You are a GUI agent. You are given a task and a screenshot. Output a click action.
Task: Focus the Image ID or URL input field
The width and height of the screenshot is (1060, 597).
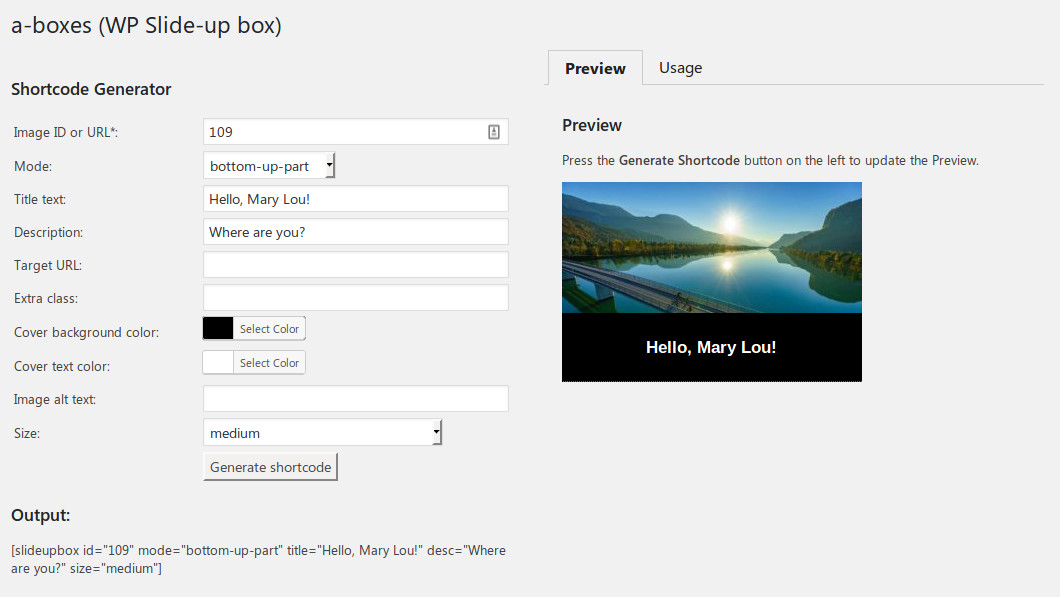[356, 132]
